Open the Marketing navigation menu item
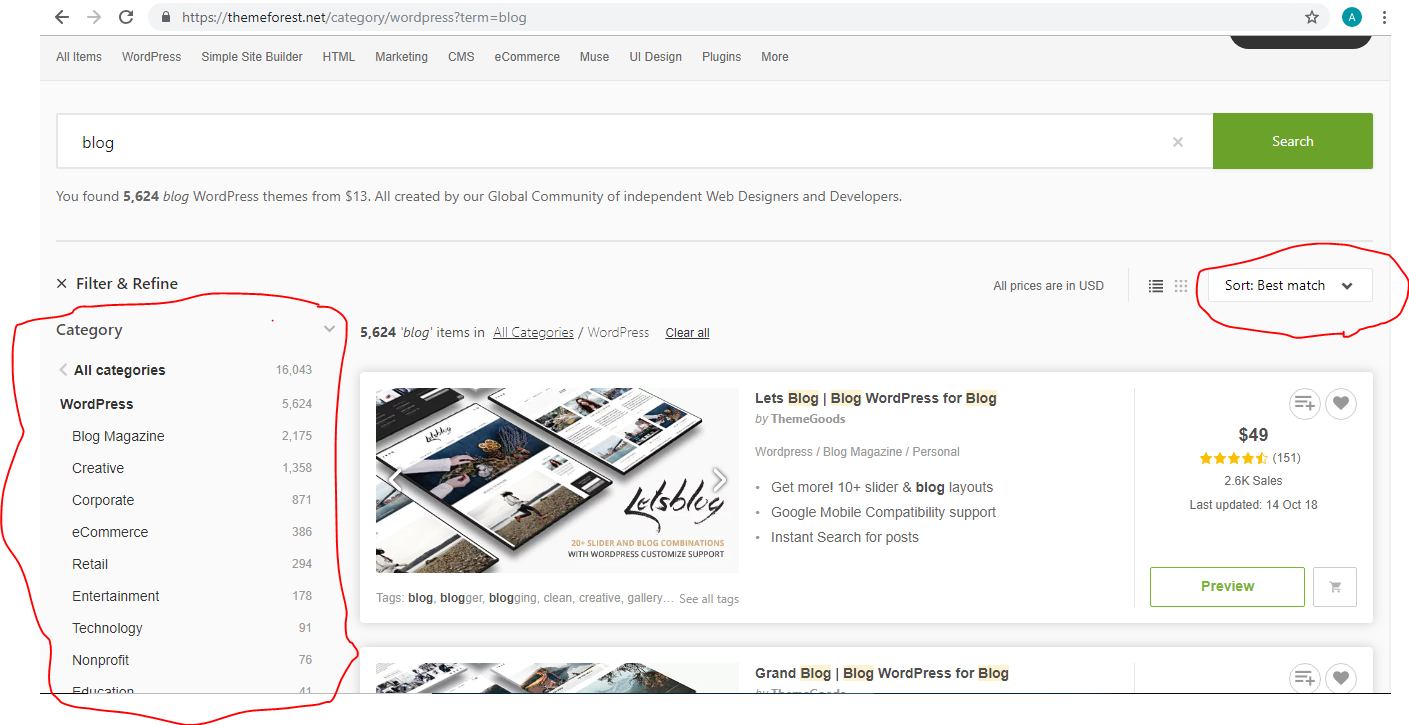This screenshot has height=725, width=1409. [402, 57]
